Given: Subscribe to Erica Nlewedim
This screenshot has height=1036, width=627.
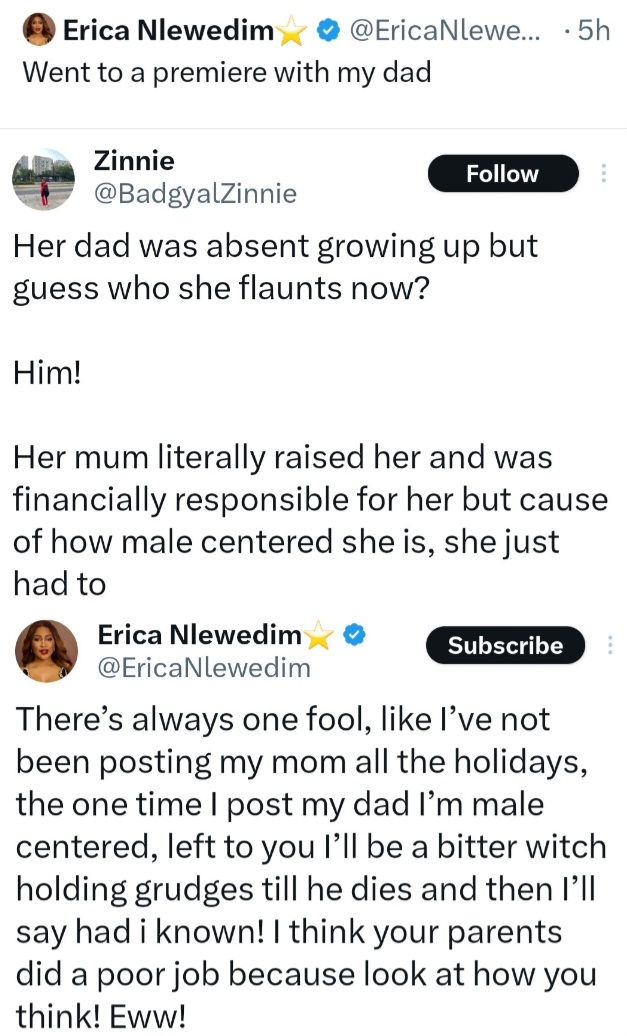Looking at the screenshot, I should pyautogui.click(x=505, y=646).
